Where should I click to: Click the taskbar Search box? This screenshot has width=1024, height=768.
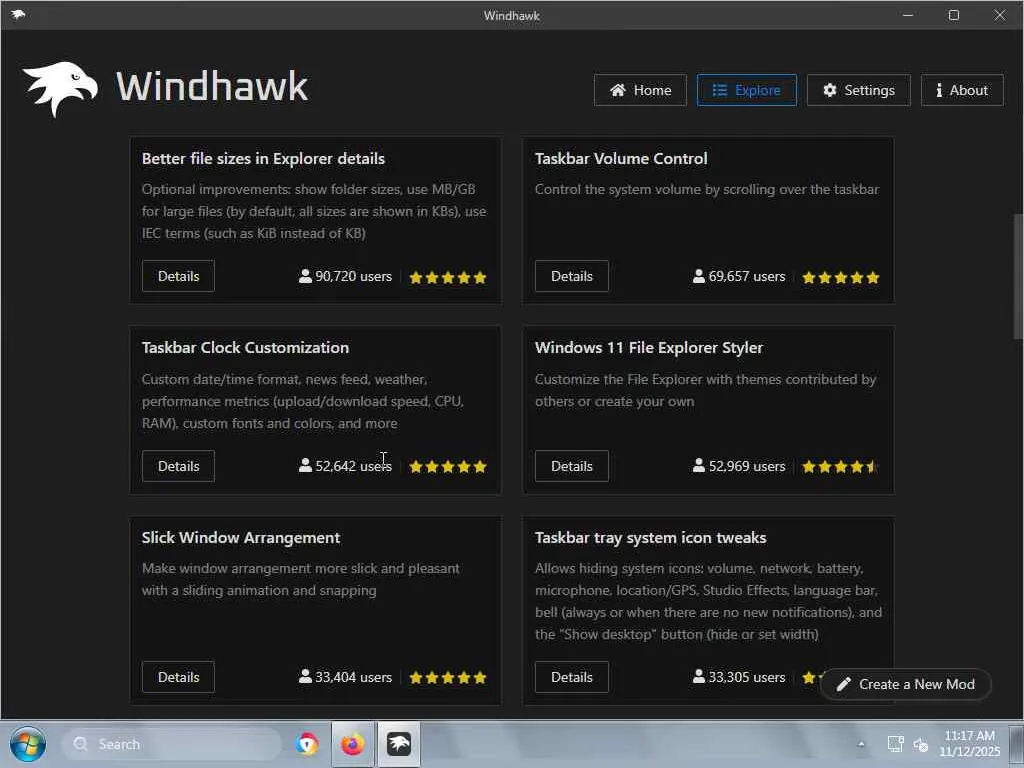tap(171, 744)
